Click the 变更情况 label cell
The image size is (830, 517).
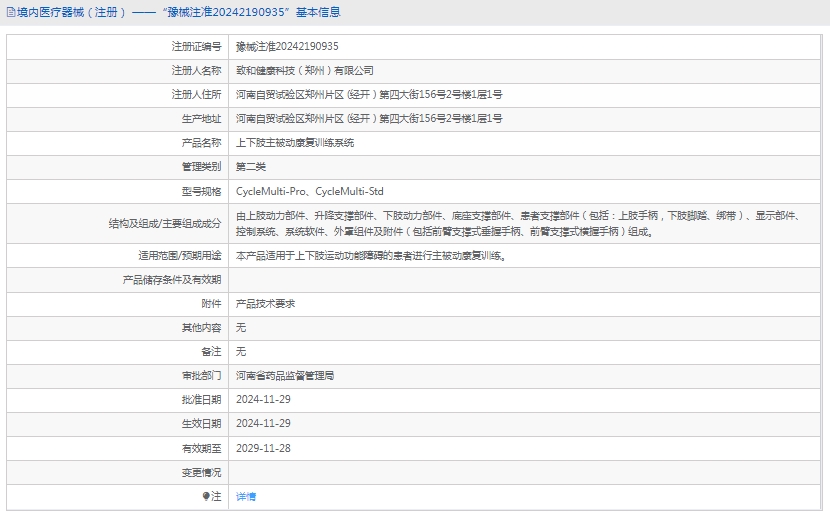click(x=201, y=472)
